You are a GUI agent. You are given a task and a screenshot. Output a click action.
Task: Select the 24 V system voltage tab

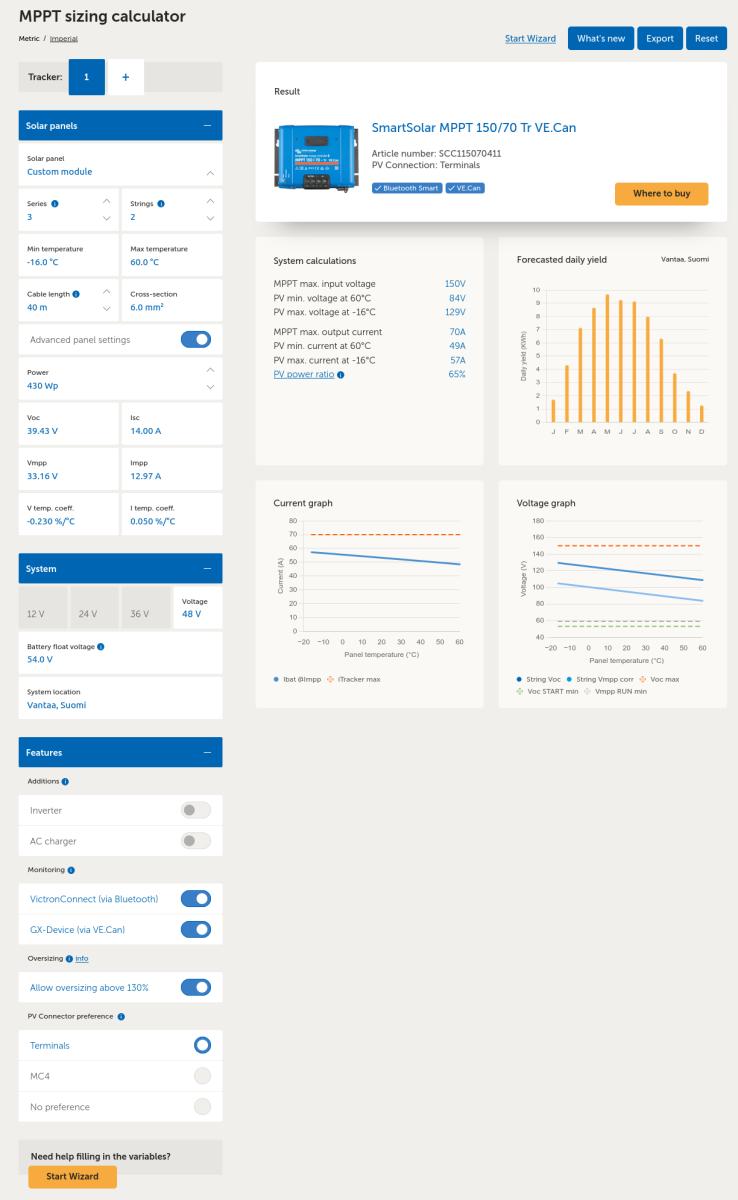(x=88, y=614)
